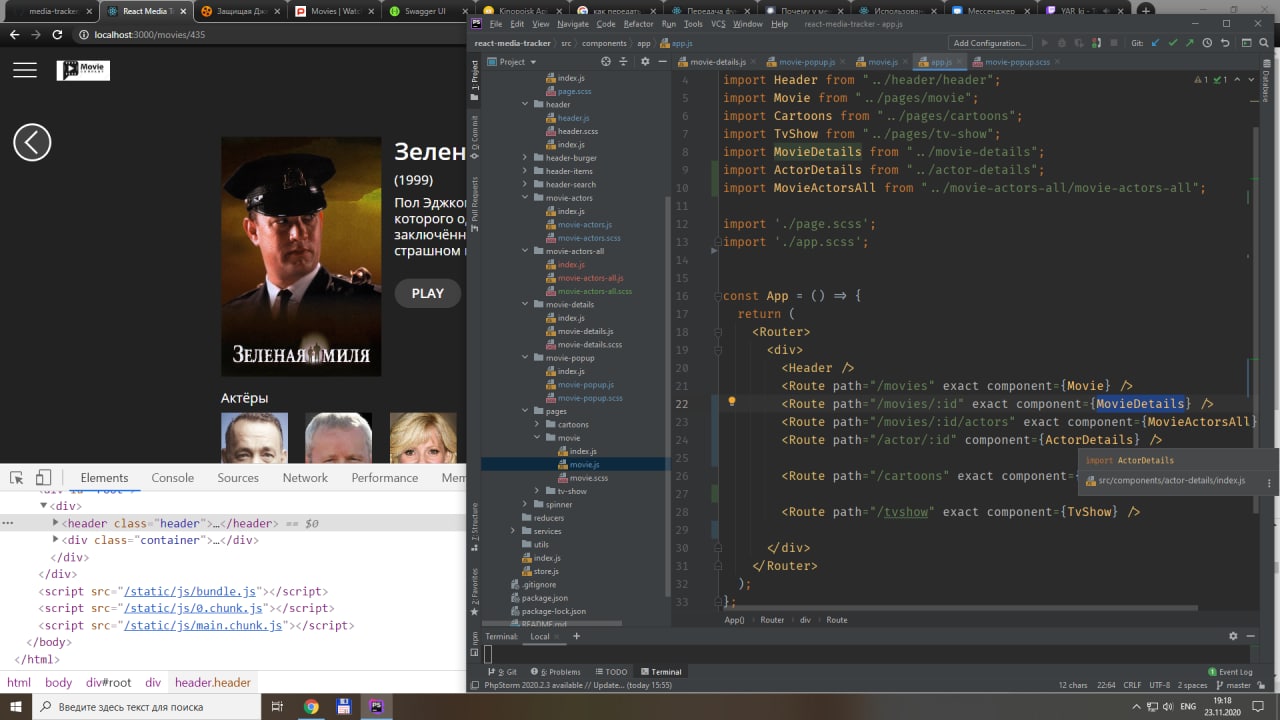The height and width of the screenshot is (720, 1280).
Task: Open the hamburger menu in the movie site header
Action: pyautogui.click(x=25, y=69)
